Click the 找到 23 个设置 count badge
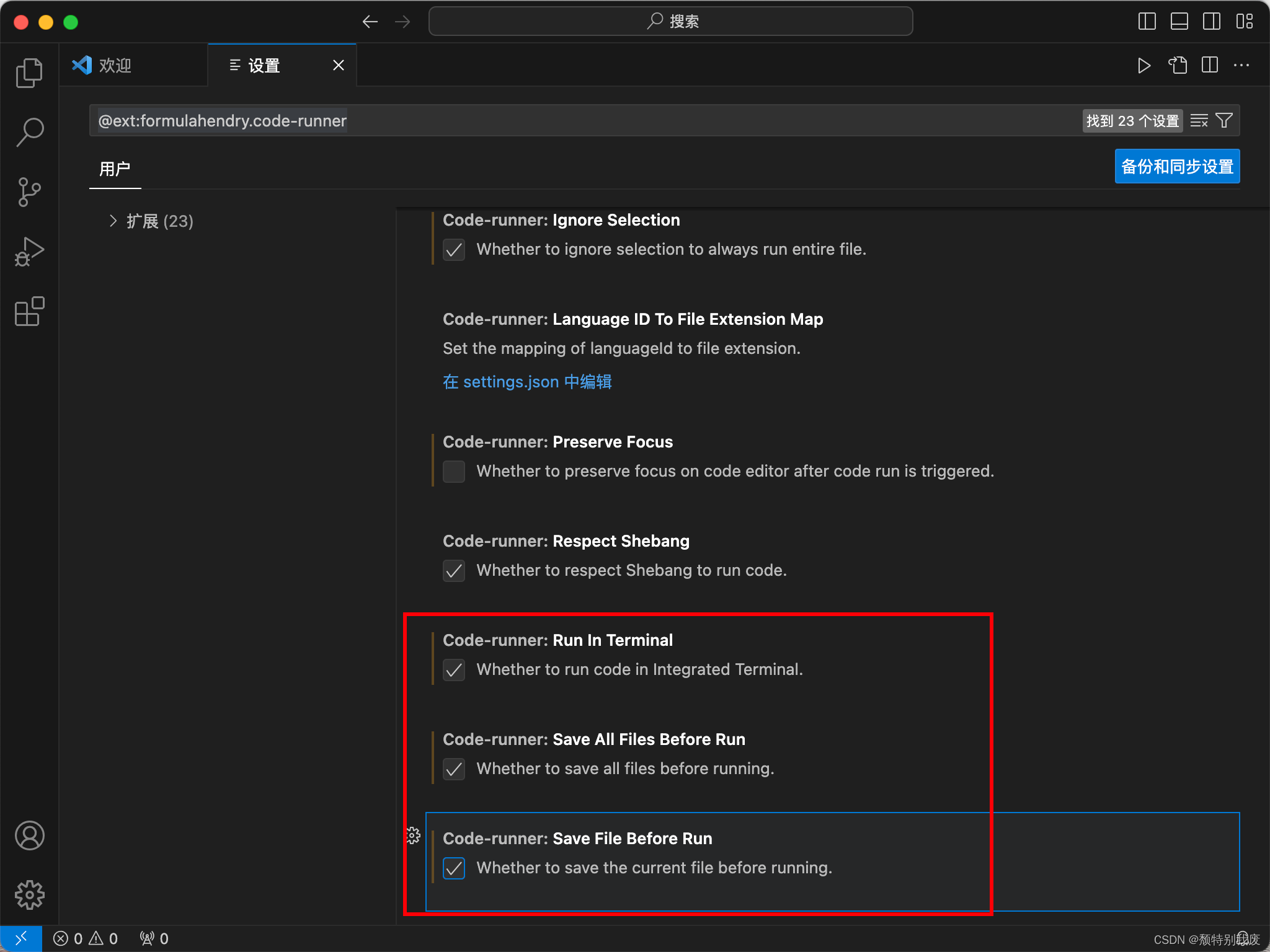The width and height of the screenshot is (1270, 952). point(1132,121)
